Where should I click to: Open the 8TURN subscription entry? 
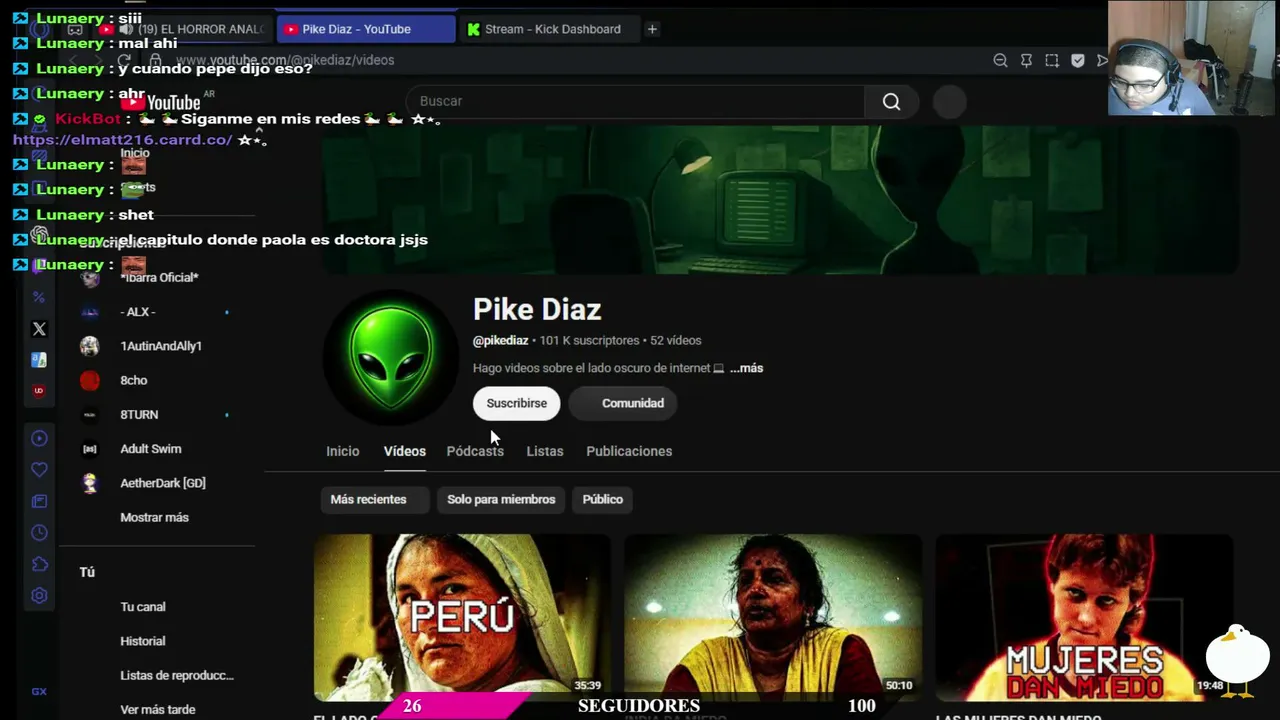[x=139, y=414]
